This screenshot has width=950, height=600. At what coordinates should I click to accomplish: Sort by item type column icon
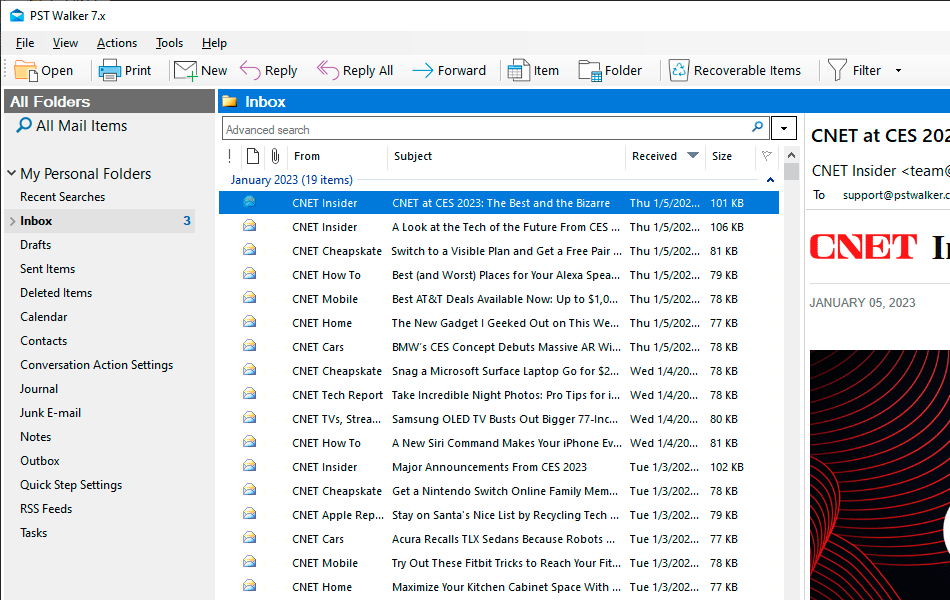(x=253, y=156)
